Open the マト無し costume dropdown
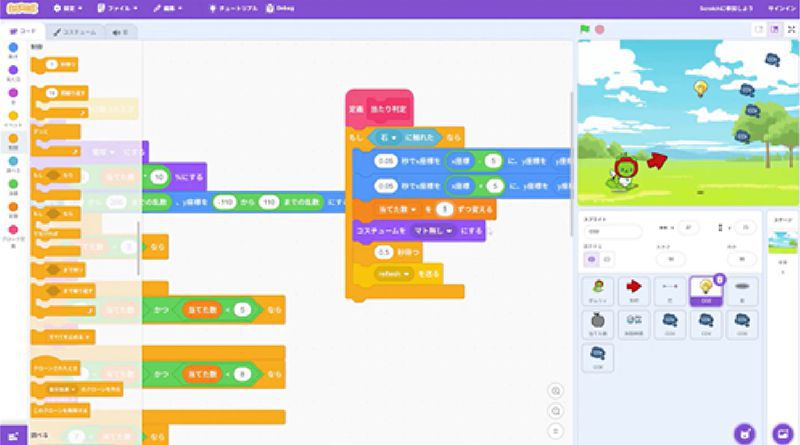800x445 pixels. 433,231
